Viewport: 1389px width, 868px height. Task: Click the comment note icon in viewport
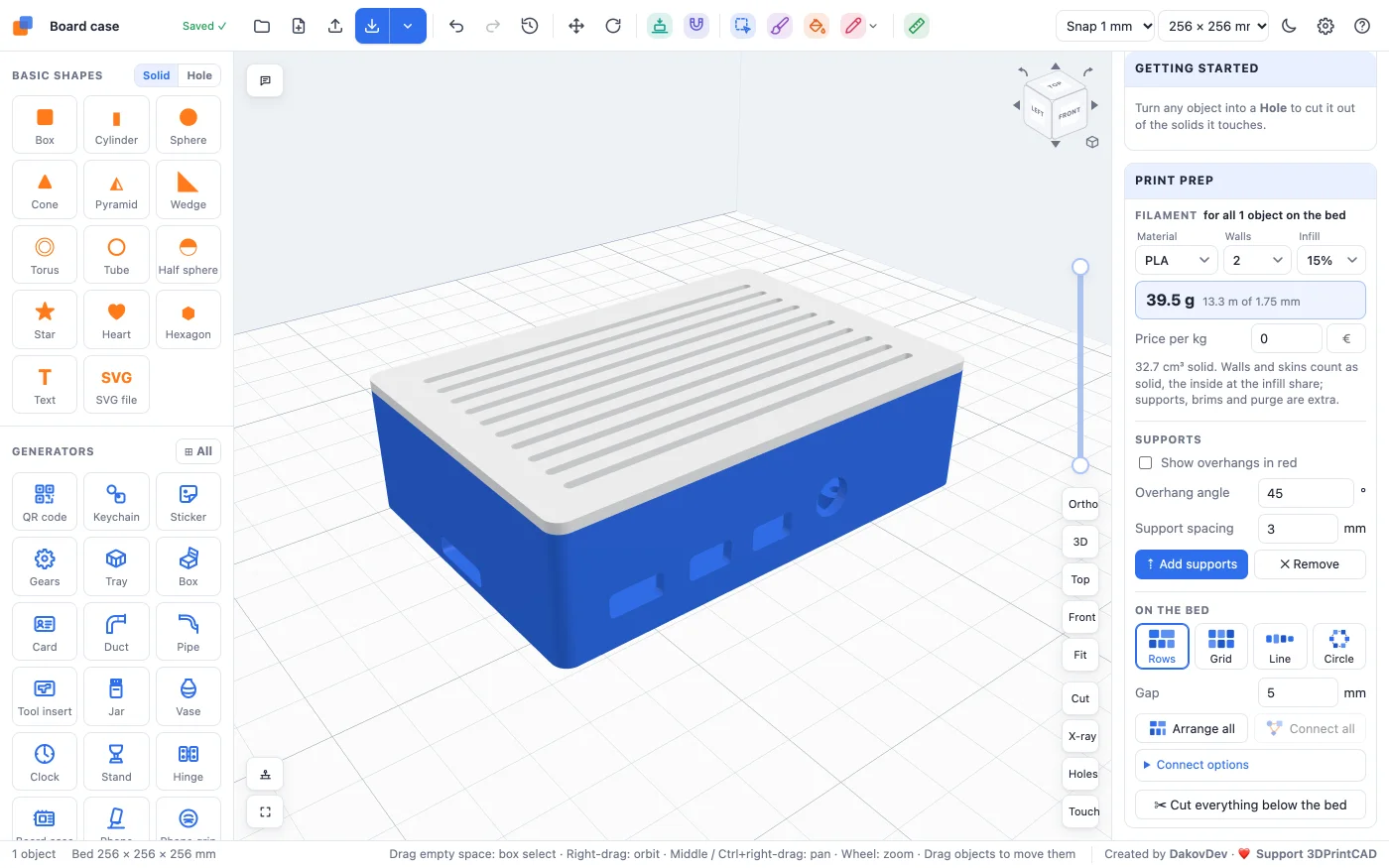tap(265, 80)
